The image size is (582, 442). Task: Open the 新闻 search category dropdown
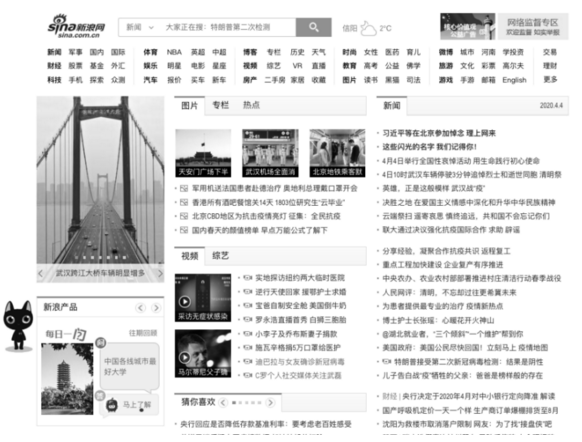[x=140, y=27]
